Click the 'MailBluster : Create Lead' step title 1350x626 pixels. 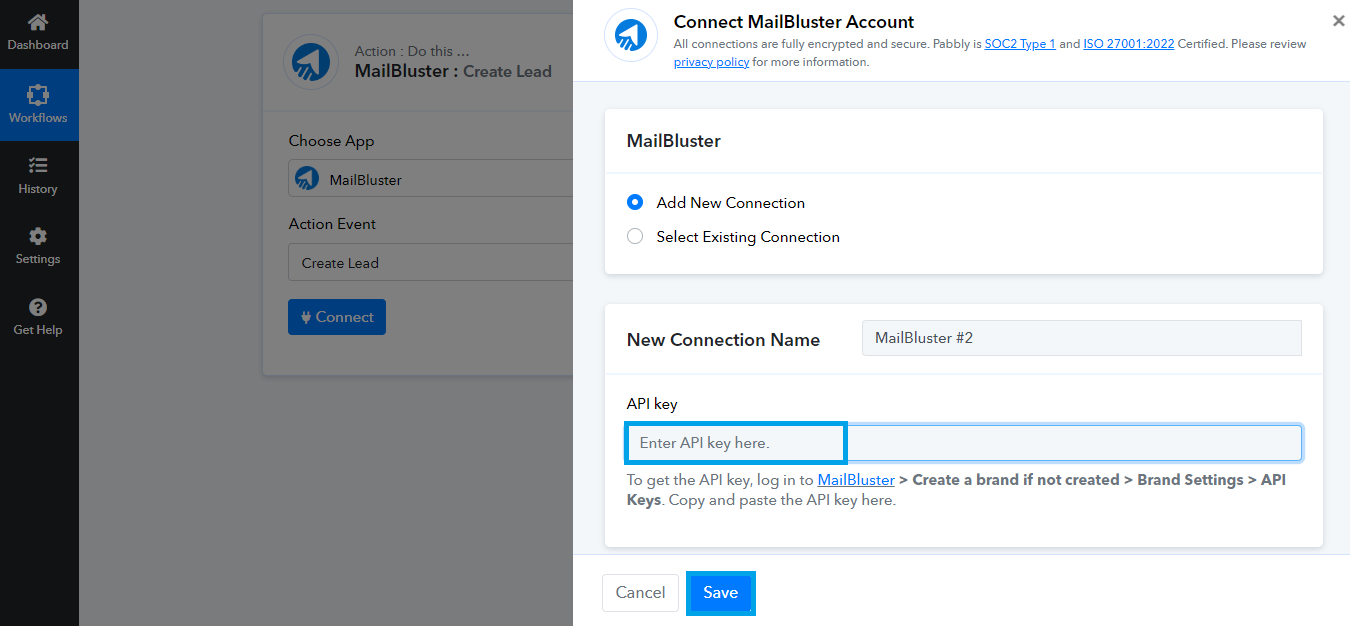pos(453,71)
